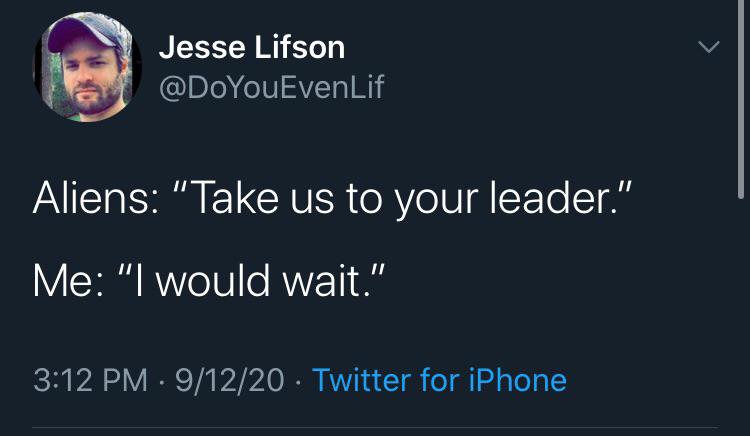
Task: Expand the tweet options chevron
Action: (708, 48)
